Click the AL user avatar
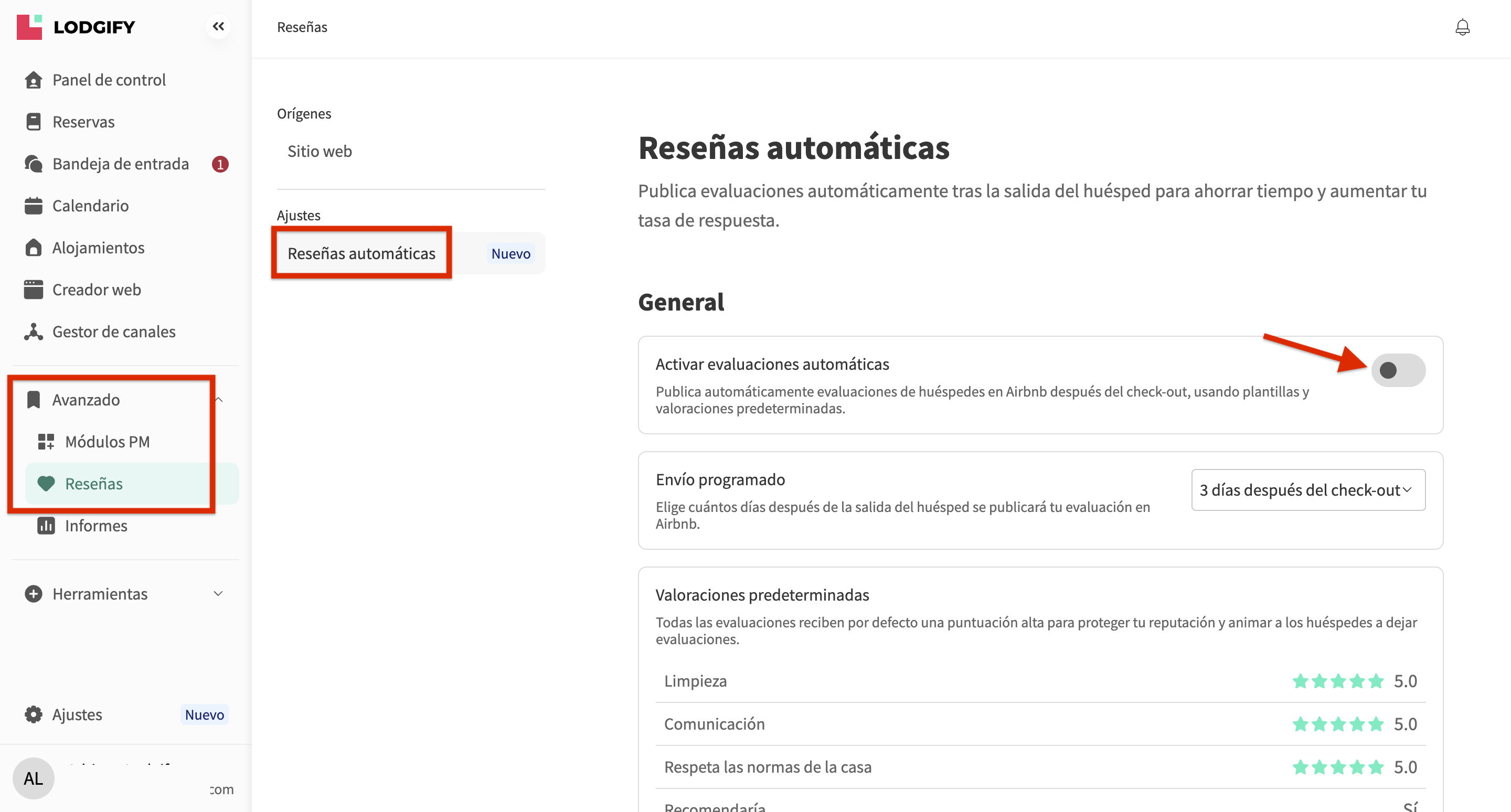The image size is (1511, 812). (x=34, y=778)
